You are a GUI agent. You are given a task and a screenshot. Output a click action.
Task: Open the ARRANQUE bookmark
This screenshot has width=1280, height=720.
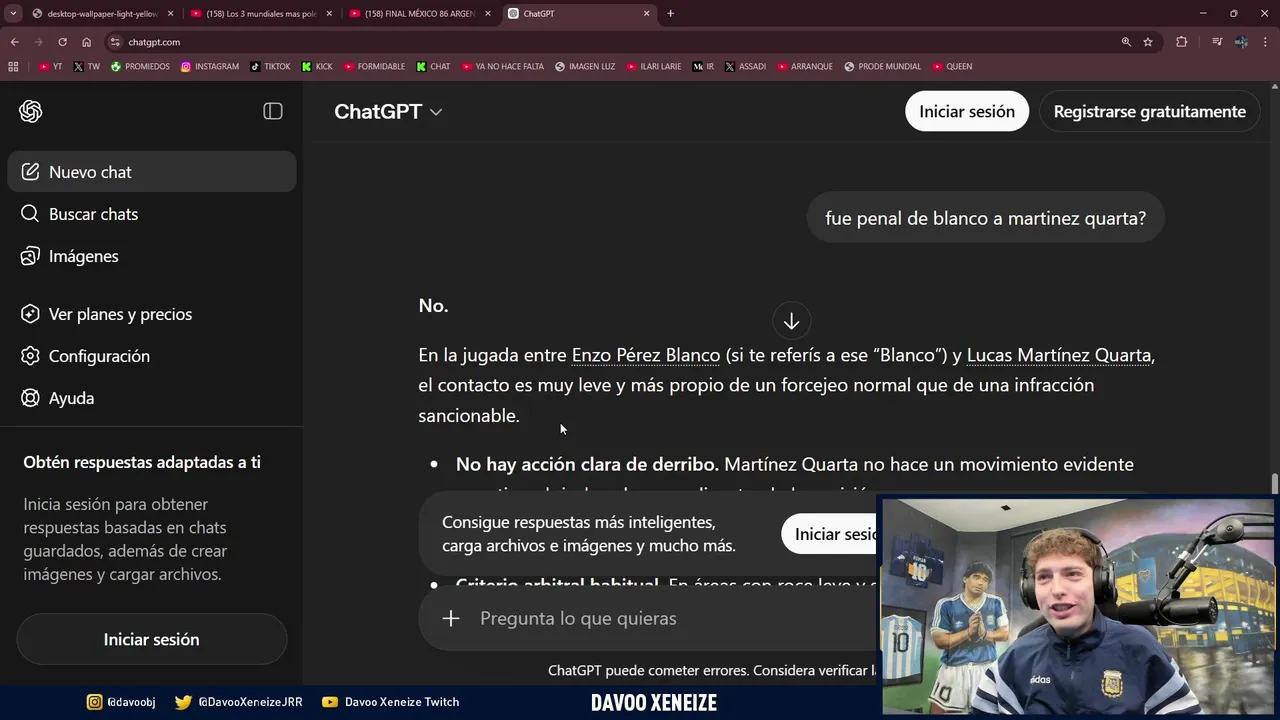[x=804, y=66]
